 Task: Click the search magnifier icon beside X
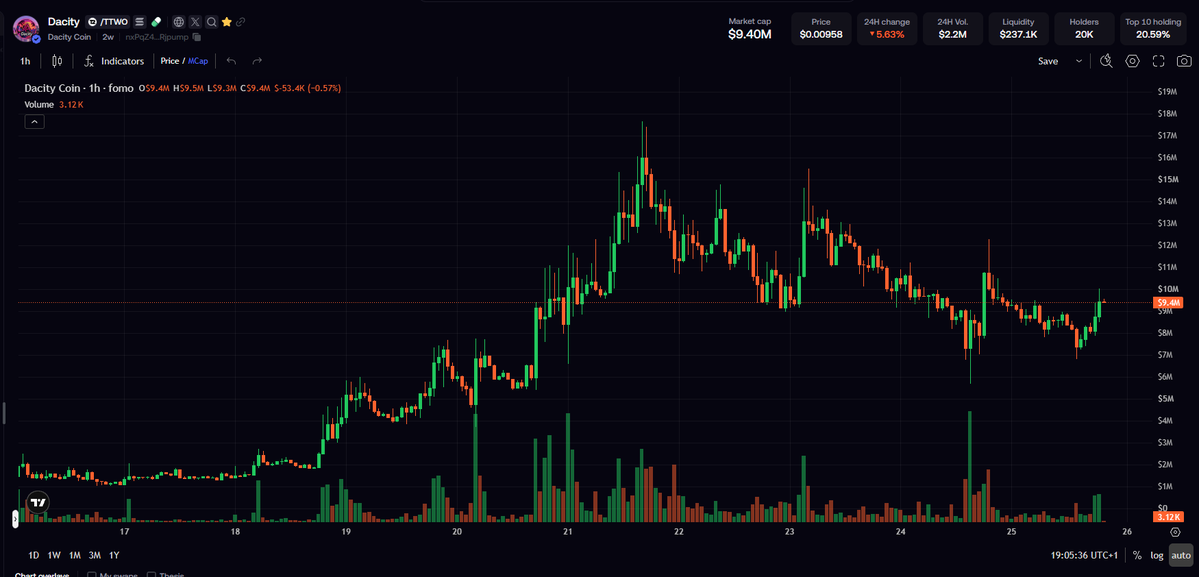click(x=211, y=22)
